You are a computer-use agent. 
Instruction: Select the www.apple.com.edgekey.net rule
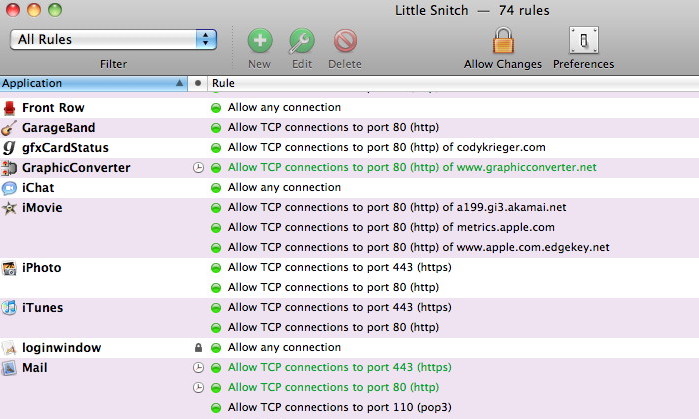tap(419, 247)
